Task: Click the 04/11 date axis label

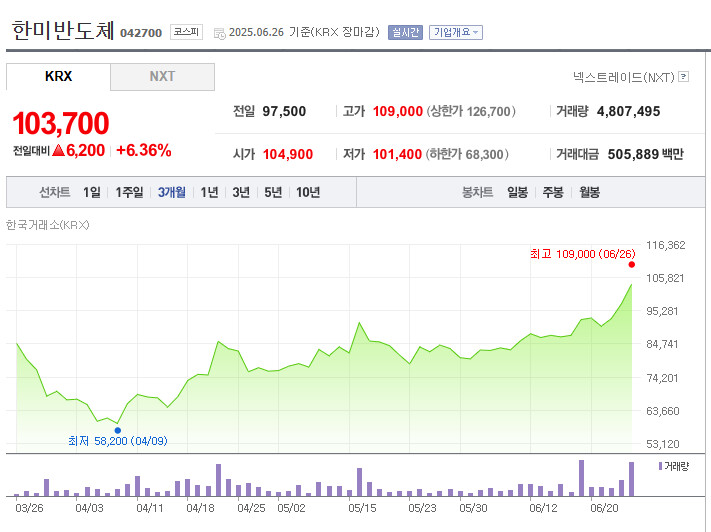Action: (x=150, y=508)
